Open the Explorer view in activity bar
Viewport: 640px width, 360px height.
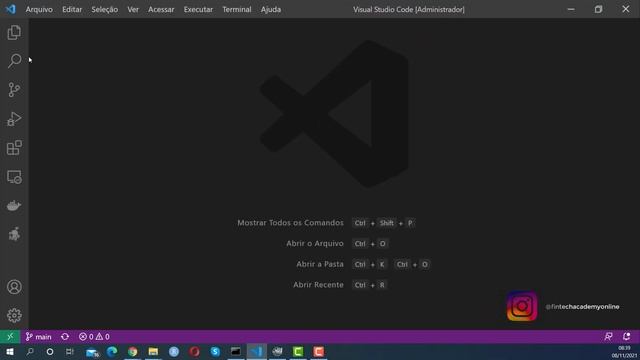(14, 32)
